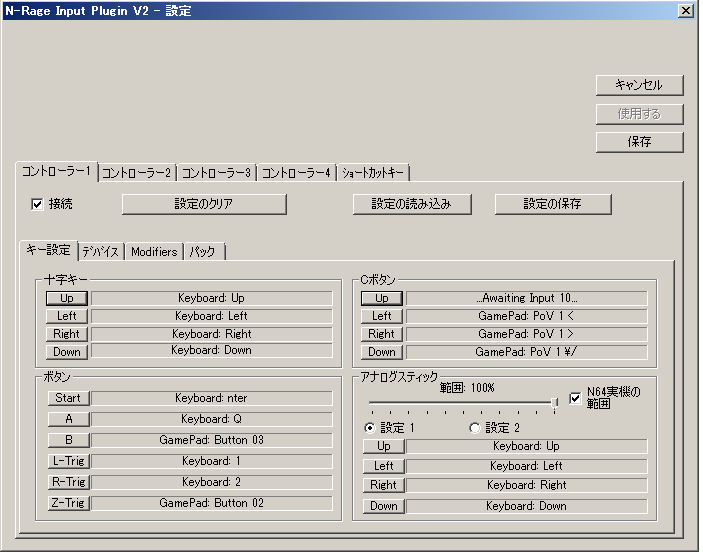Click the 'GamePad: PoV 1 <' field
Image resolution: width=703 pixels, height=552 pixels.
pos(526,316)
